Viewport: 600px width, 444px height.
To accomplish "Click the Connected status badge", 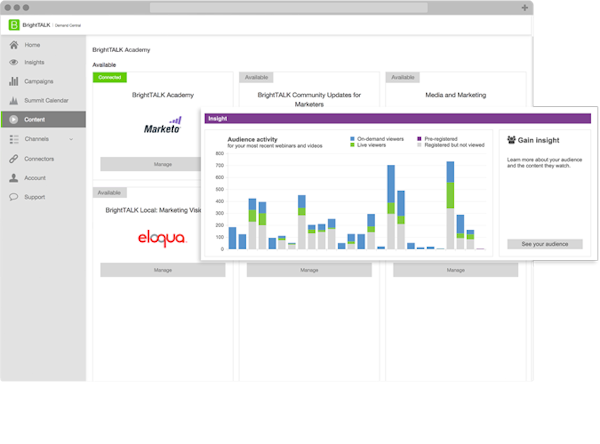I will coord(109,77).
